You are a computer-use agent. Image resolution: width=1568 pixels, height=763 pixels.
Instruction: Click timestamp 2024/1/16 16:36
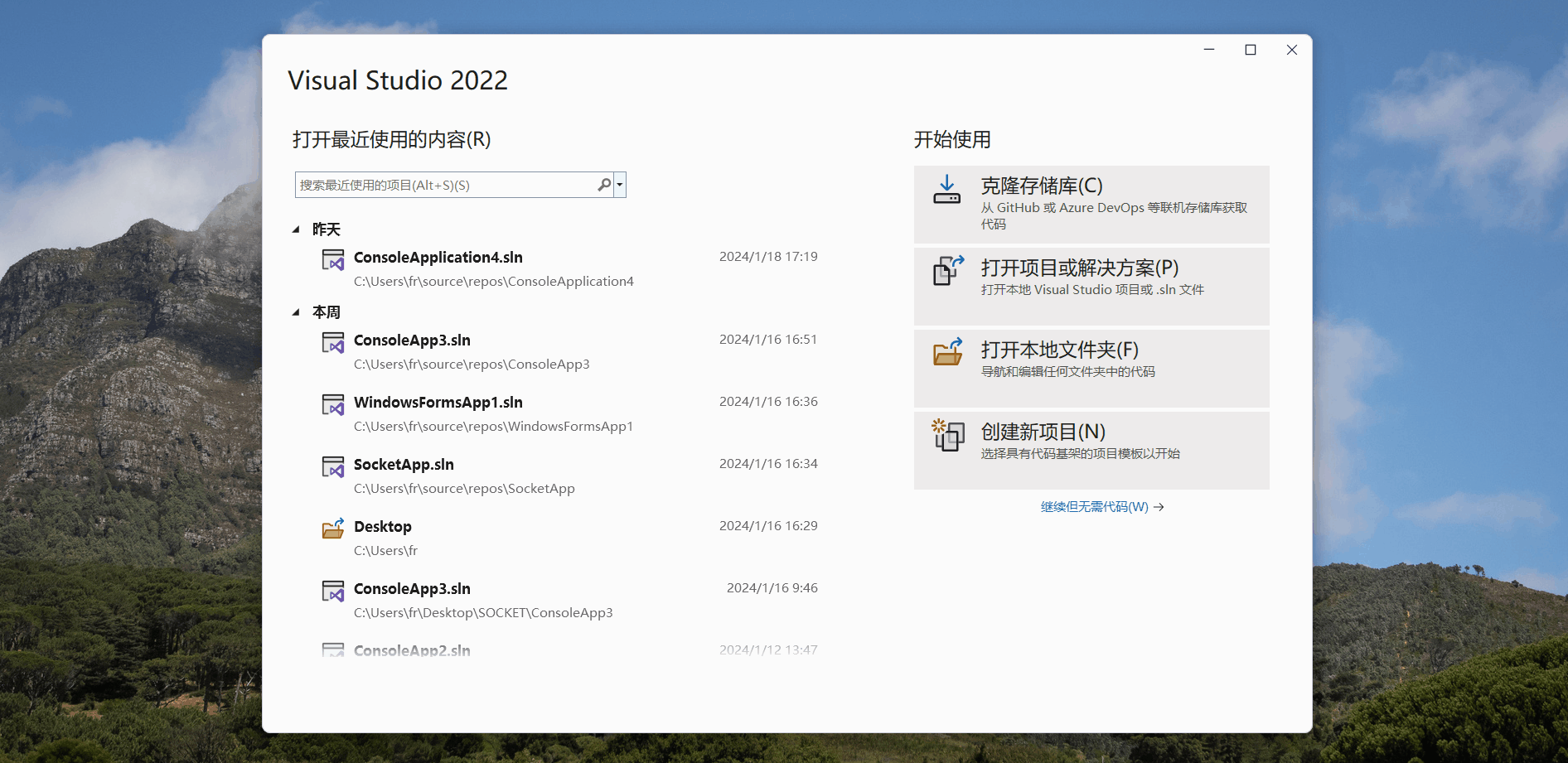tap(768, 402)
